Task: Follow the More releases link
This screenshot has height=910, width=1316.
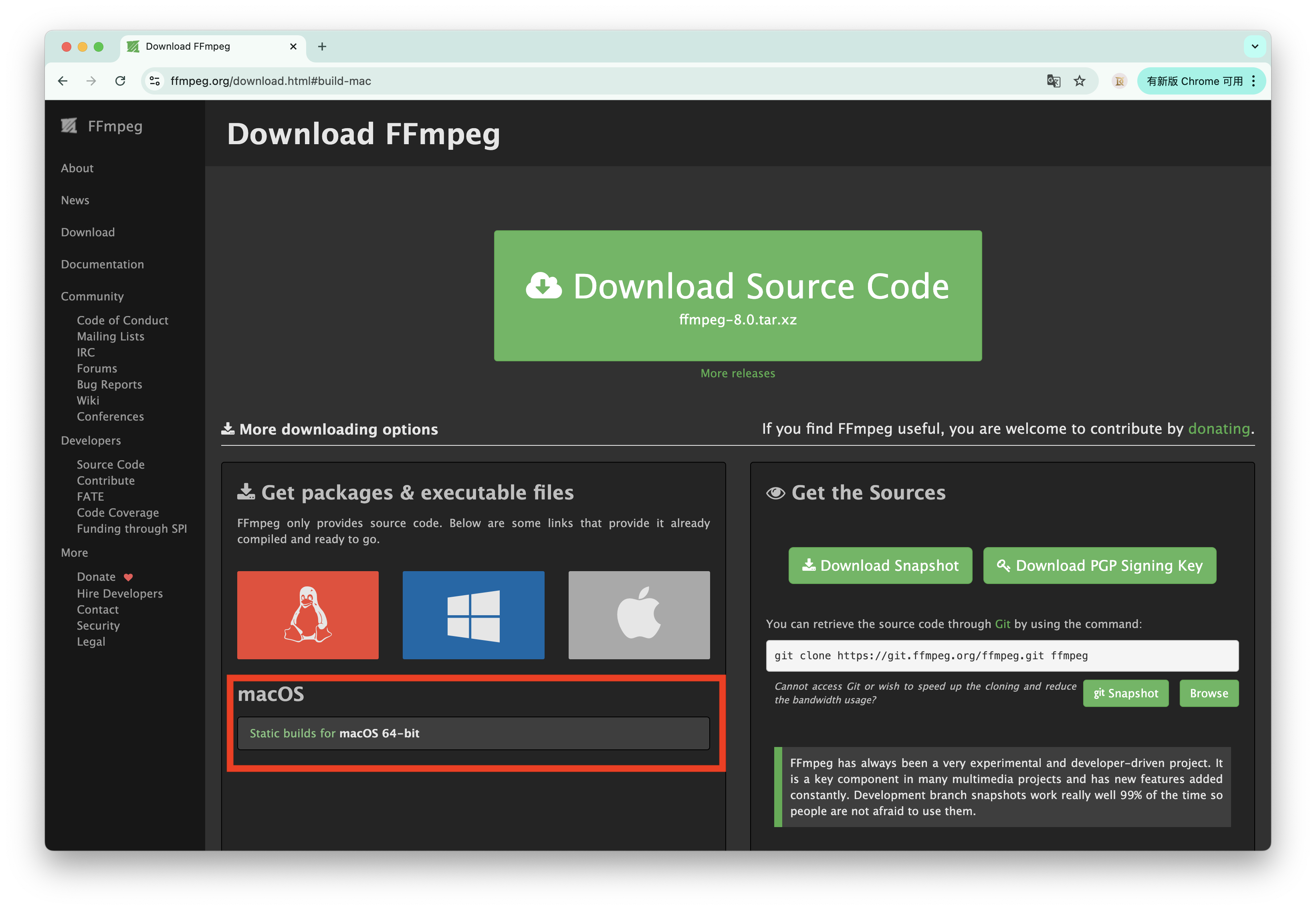Action: pos(737,373)
